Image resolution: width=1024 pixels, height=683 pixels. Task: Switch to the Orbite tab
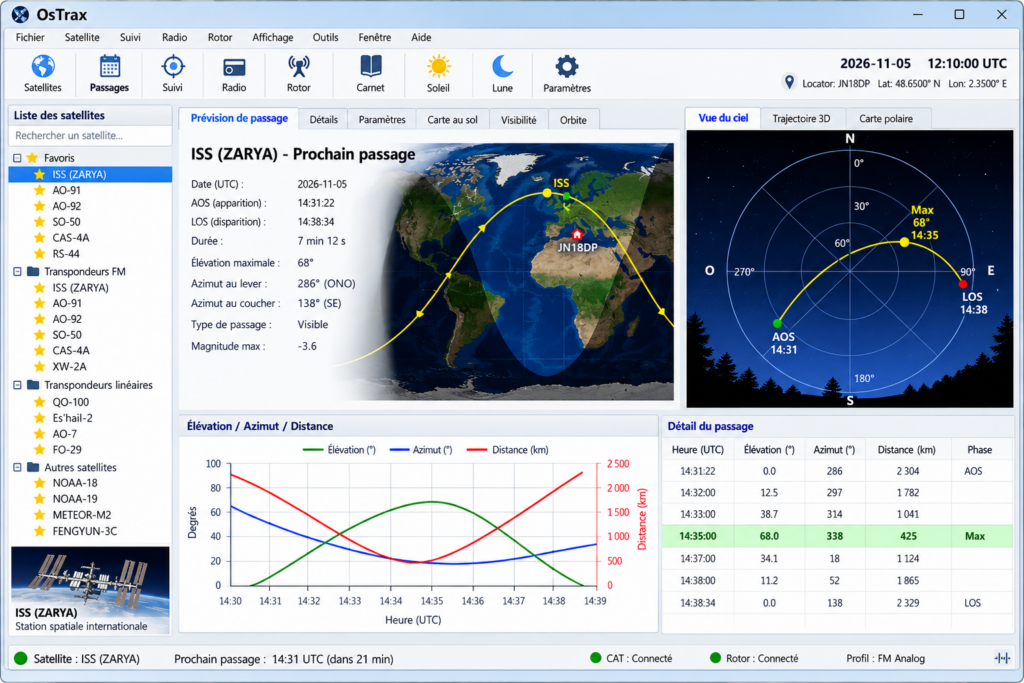click(x=573, y=119)
